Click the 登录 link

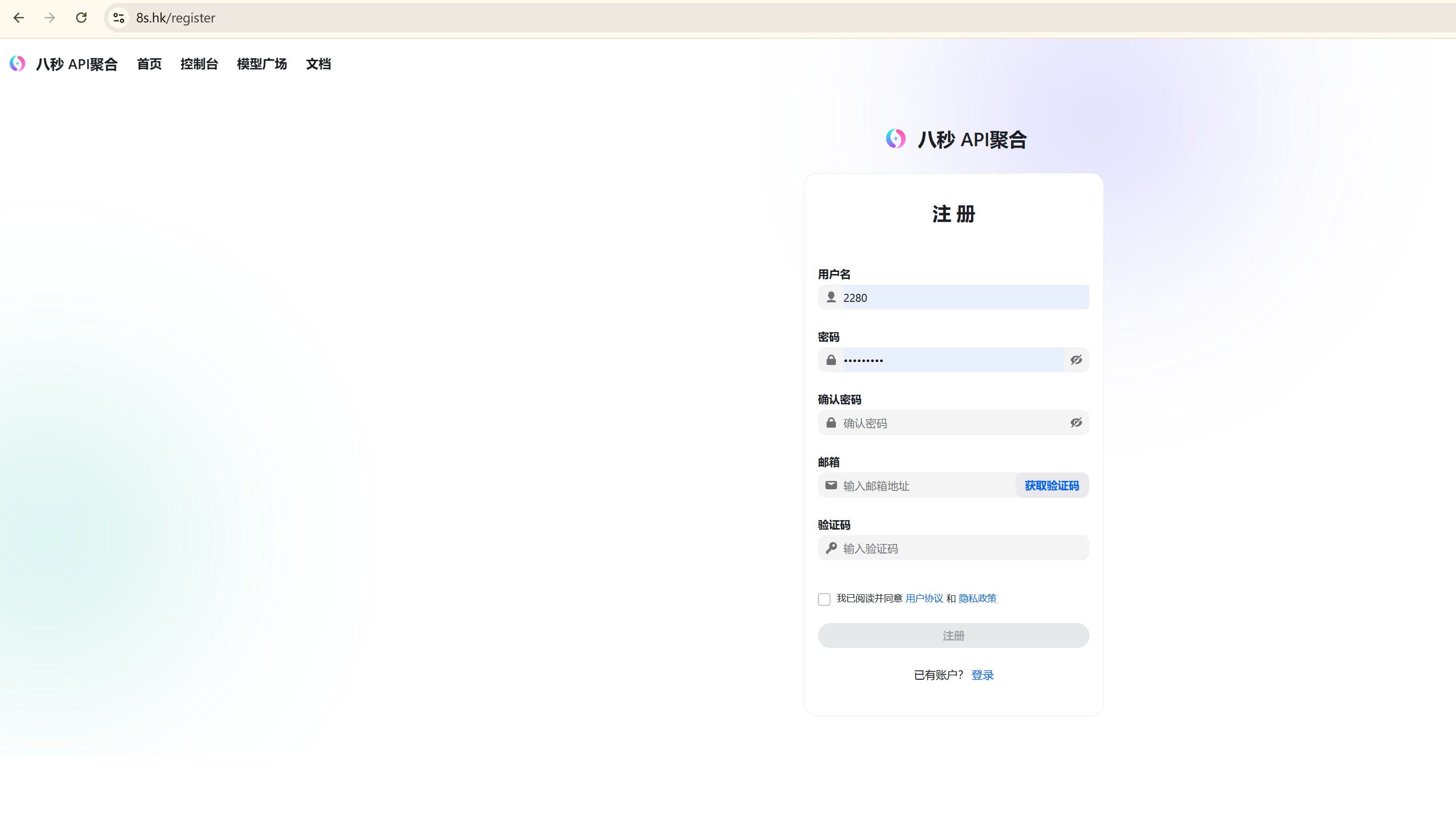pos(982,675)
